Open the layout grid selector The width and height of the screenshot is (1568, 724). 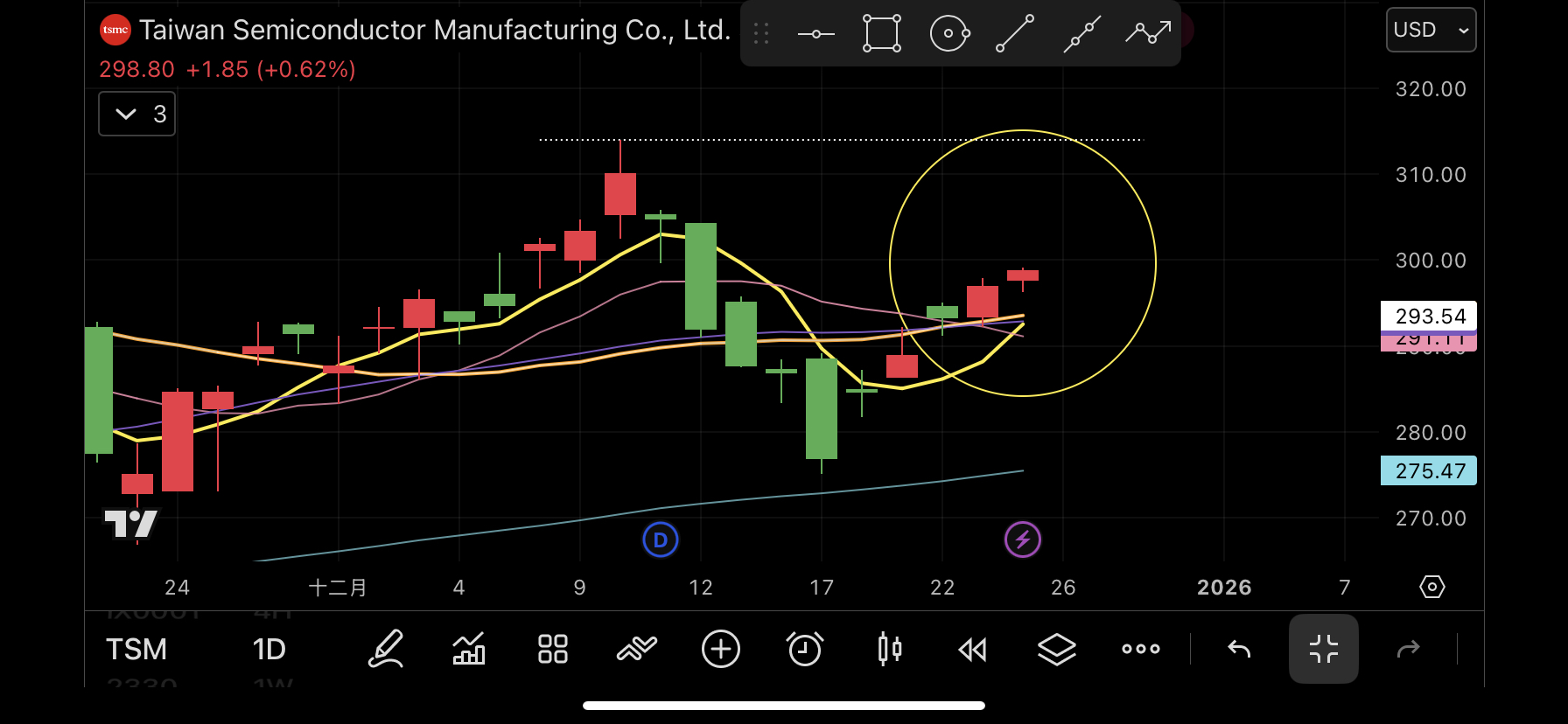tap(553, 649)
